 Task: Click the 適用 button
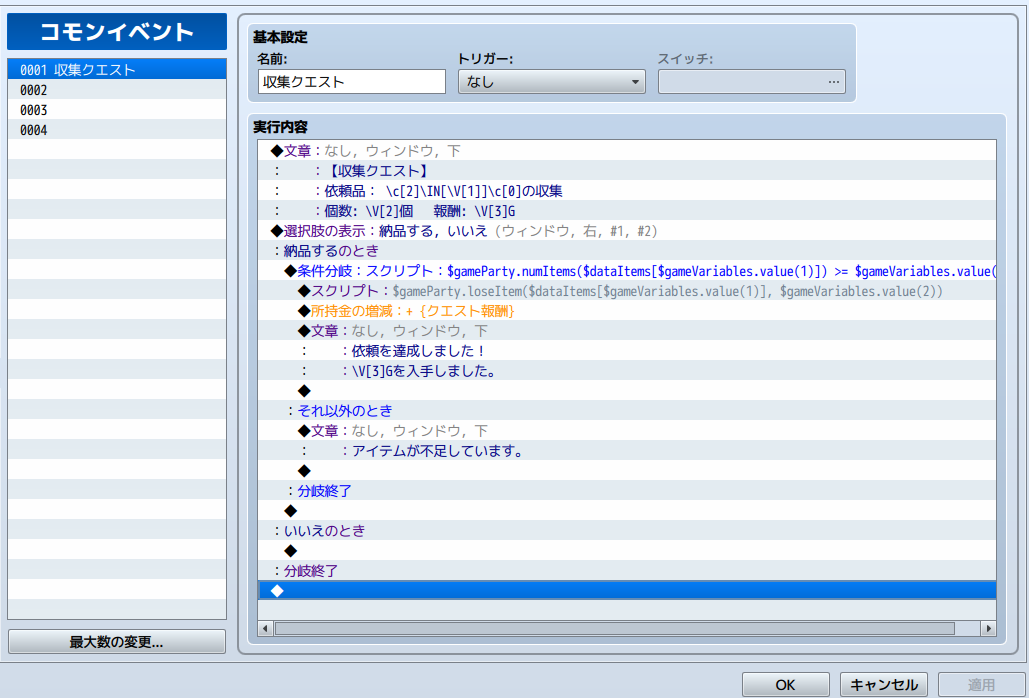981,685
